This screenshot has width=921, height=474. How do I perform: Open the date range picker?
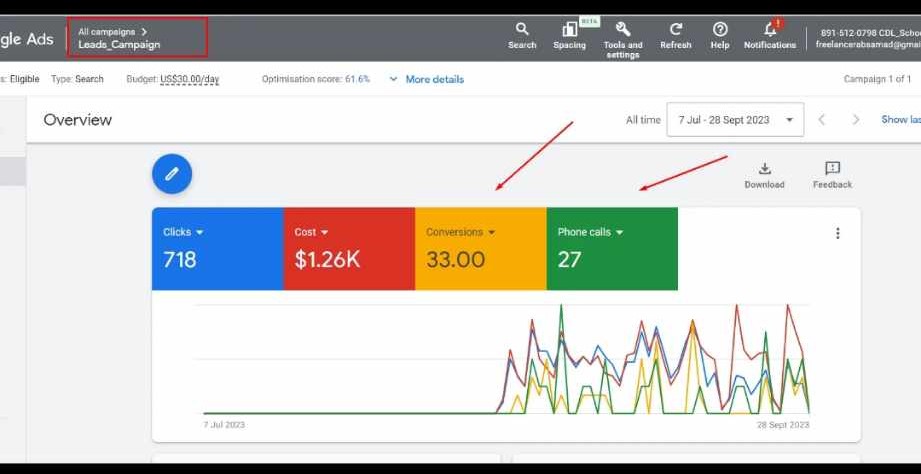735,120
